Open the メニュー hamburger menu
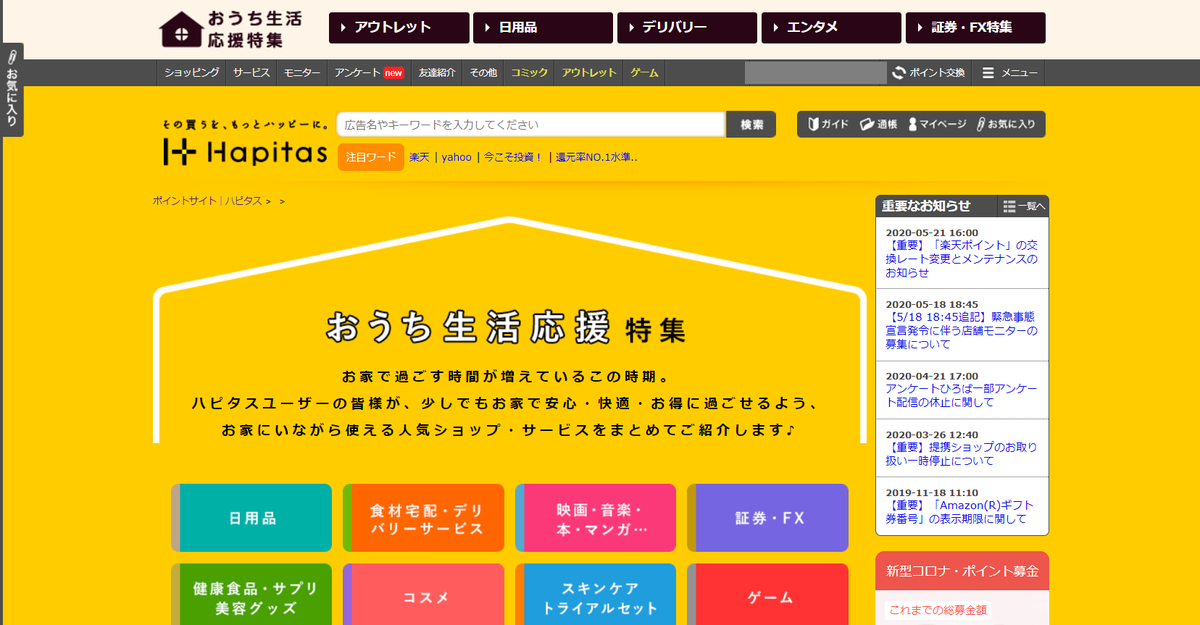The width and height of the screenshot is (1200, 625). pyautogui.click(x=1010, y=73)
